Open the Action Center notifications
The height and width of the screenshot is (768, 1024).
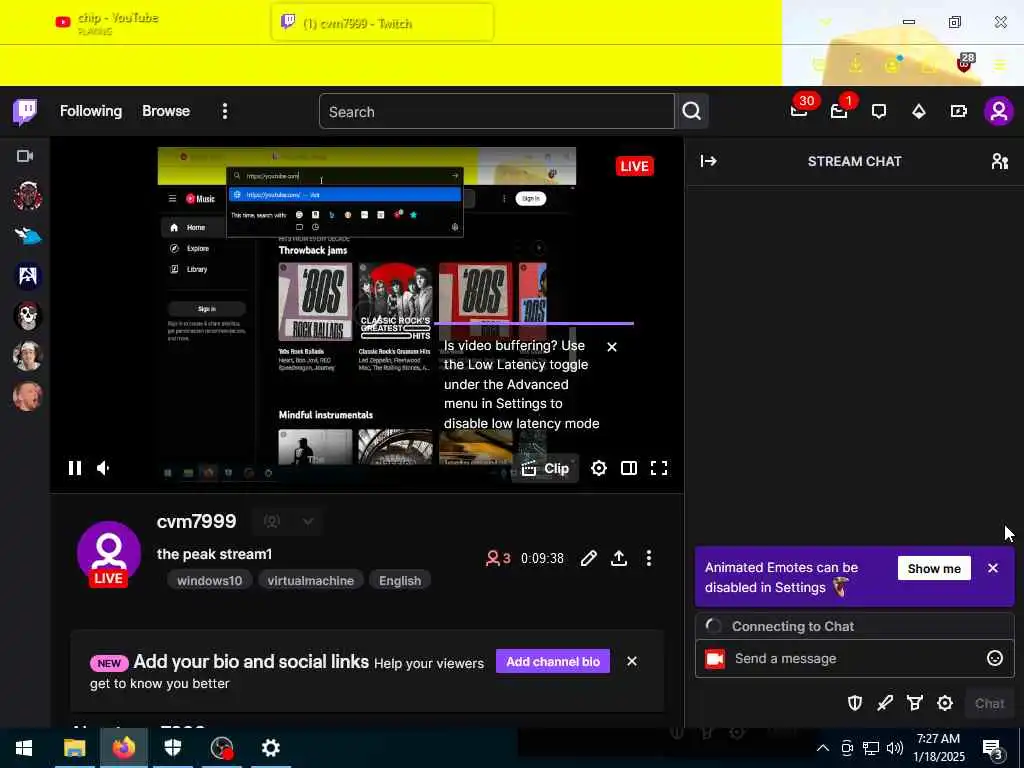coord(993,748)
